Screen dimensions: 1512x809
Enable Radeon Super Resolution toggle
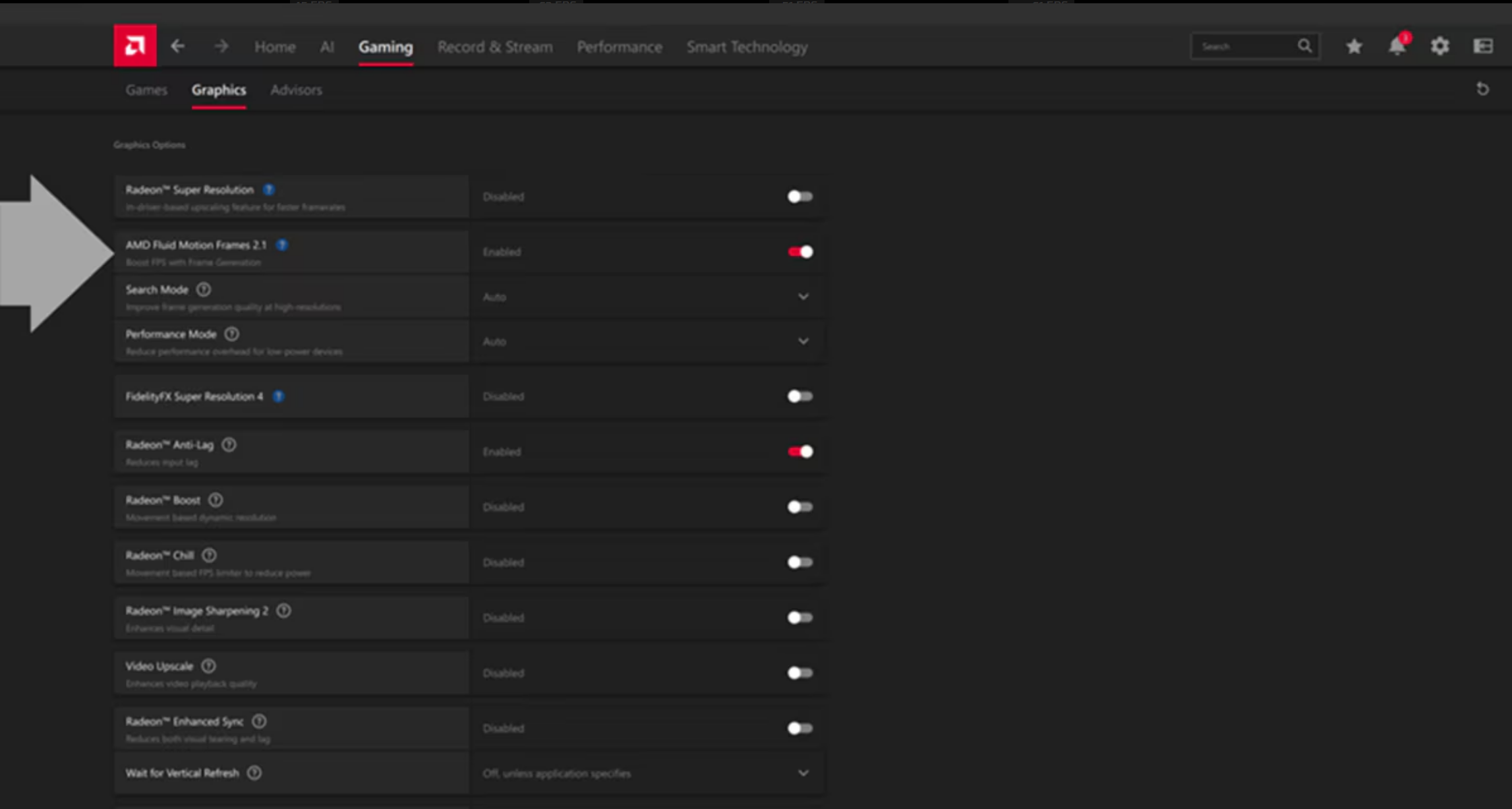coord(800,196)
